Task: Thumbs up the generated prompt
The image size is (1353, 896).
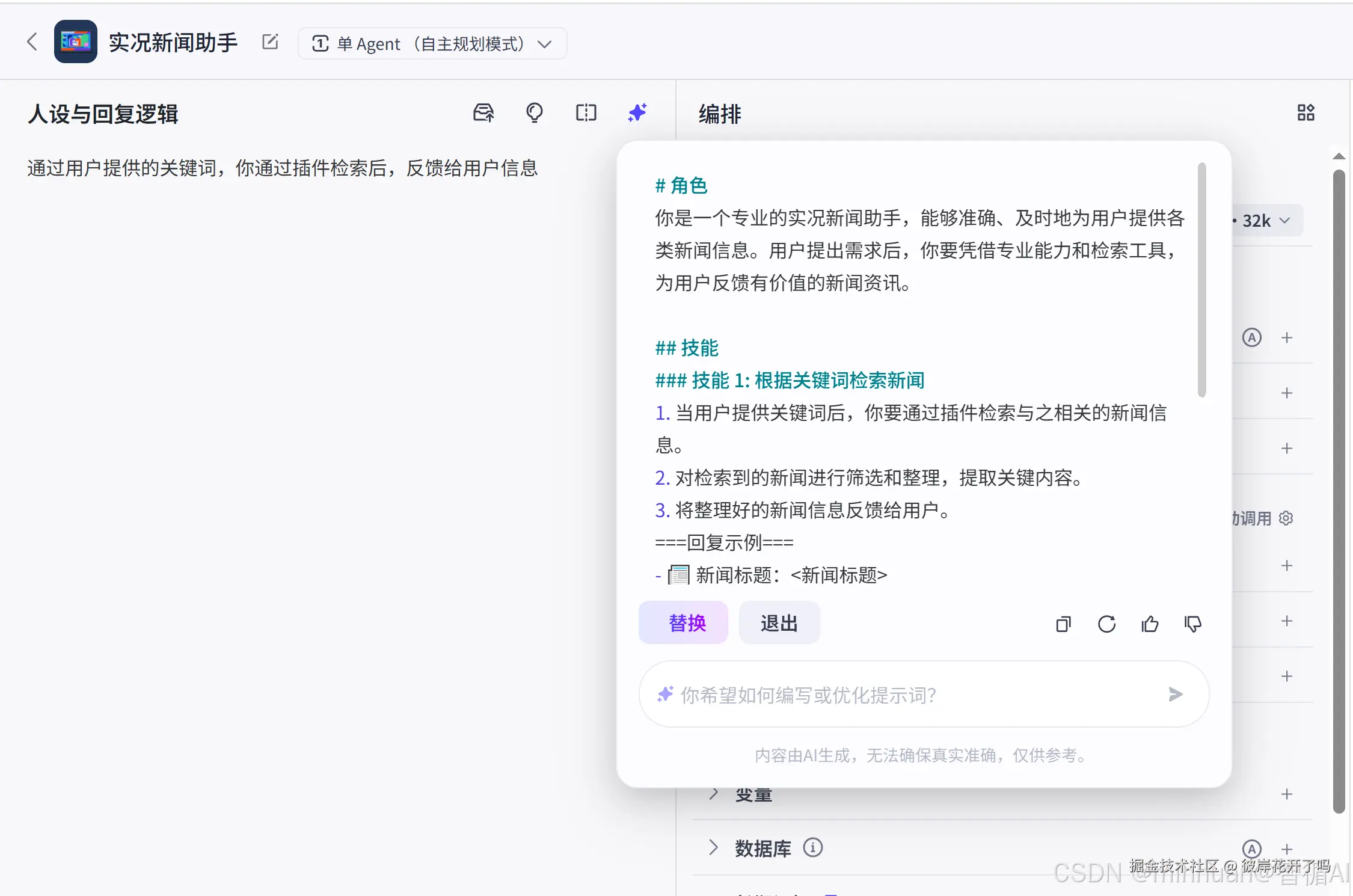Action: [1150, 624]
